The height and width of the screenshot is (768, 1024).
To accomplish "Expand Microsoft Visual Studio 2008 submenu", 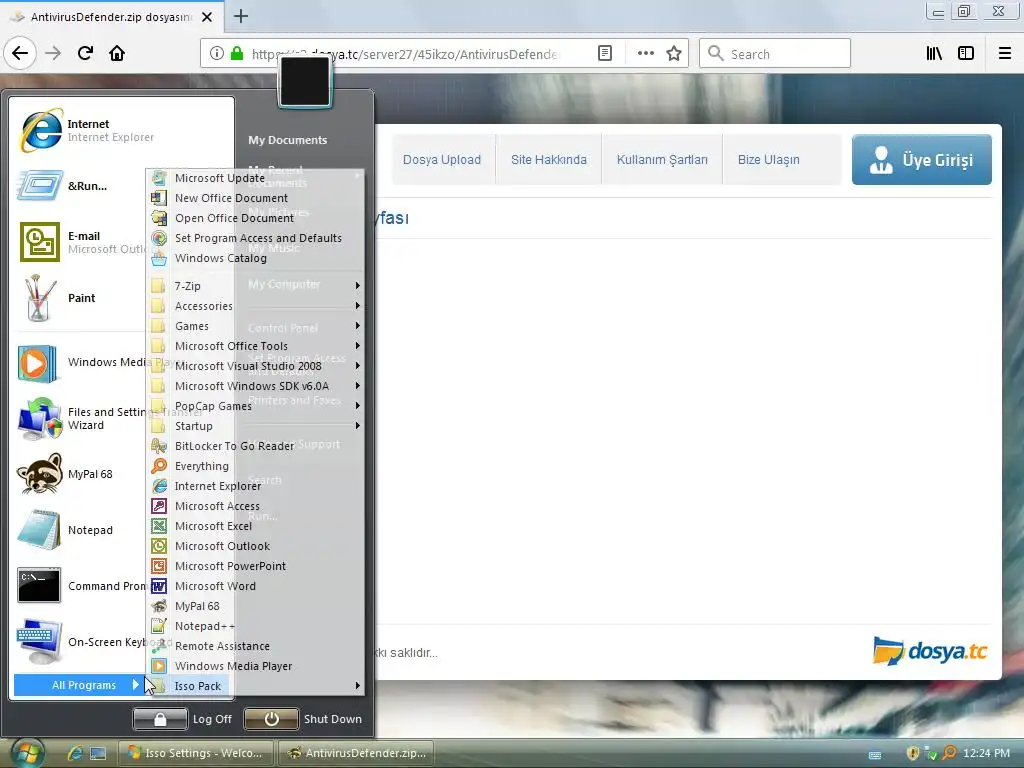I will tap(255, 366).
